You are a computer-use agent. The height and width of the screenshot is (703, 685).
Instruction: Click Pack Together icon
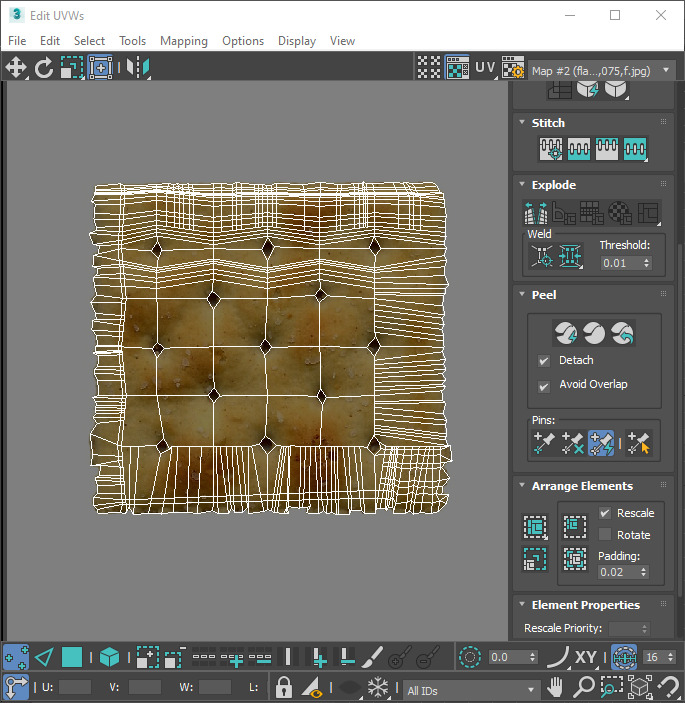point(575,526)
